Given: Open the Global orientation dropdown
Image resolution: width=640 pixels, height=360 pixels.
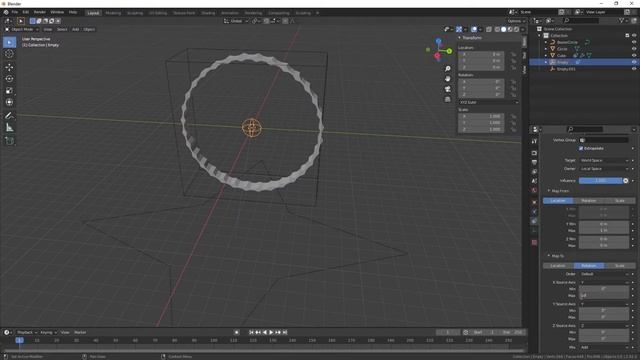Looking at the screenshot, I should [236, 21].
